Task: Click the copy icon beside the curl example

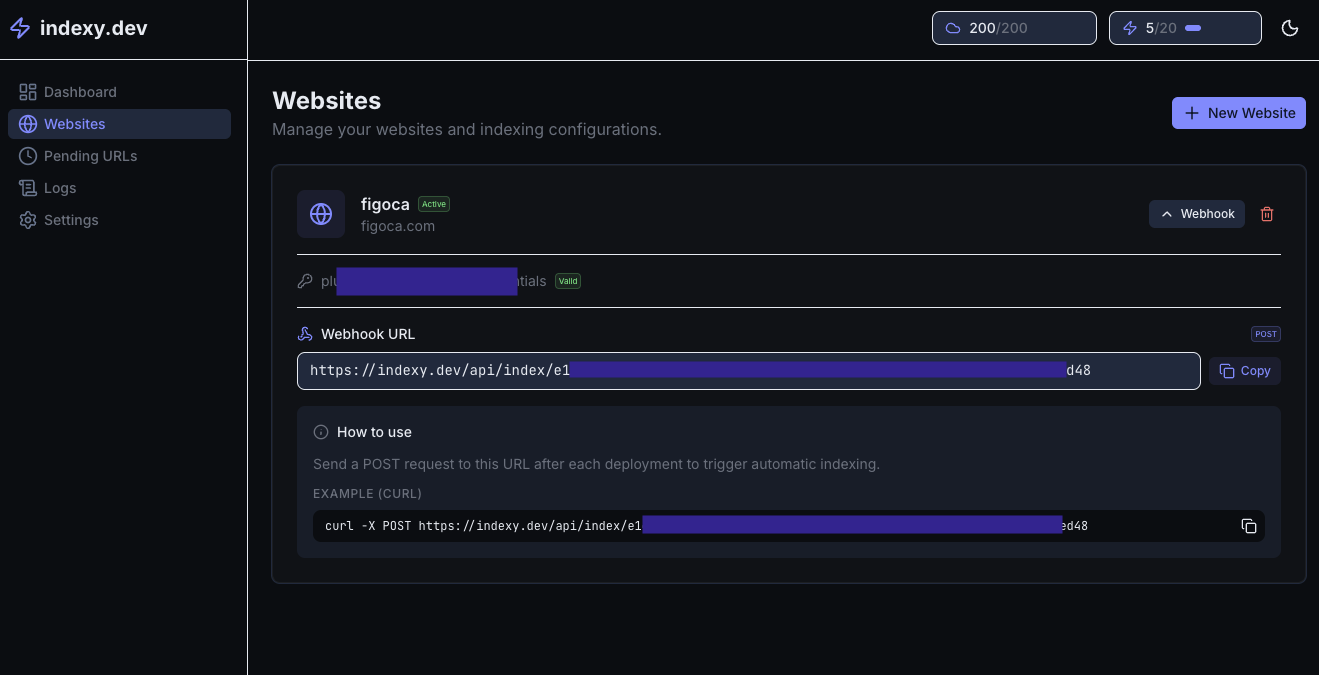Action: (1248, 525)
